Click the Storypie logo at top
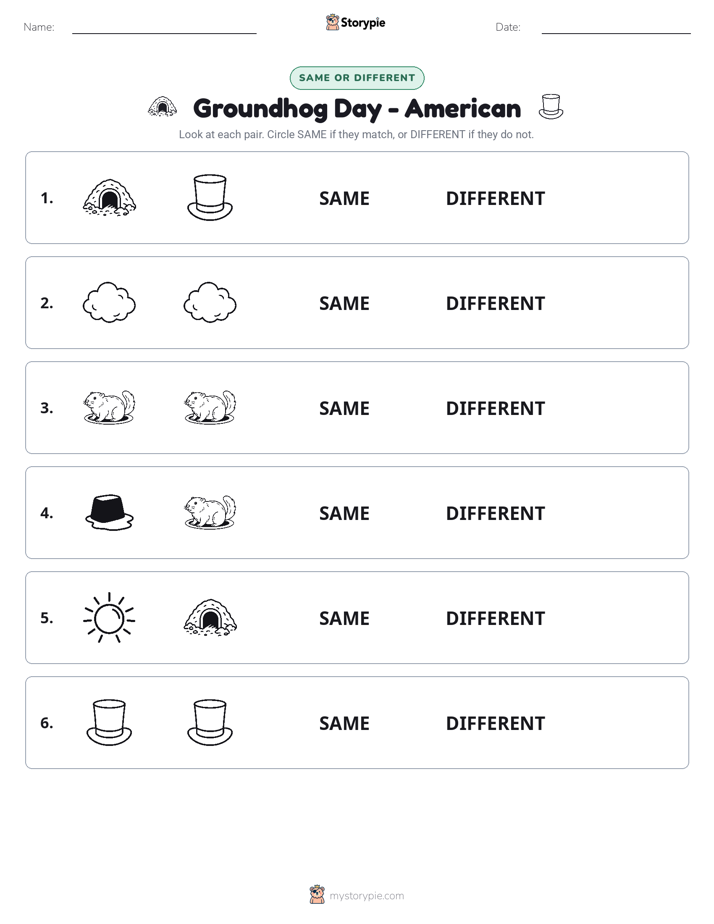 click(x=356, y=22)
